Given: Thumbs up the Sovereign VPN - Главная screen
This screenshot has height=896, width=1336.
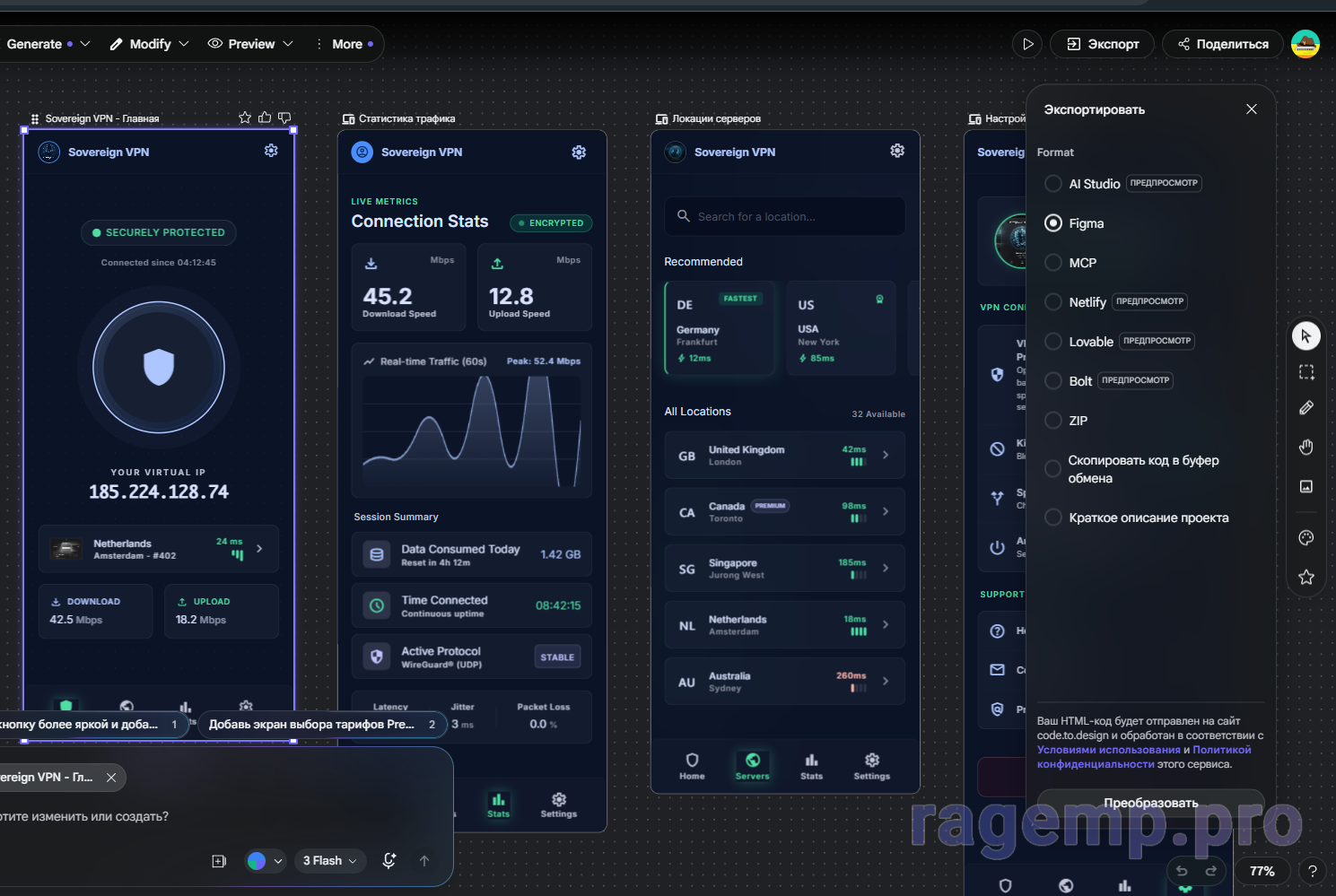Looking at the screenshot, I should (x=265, y=117).
